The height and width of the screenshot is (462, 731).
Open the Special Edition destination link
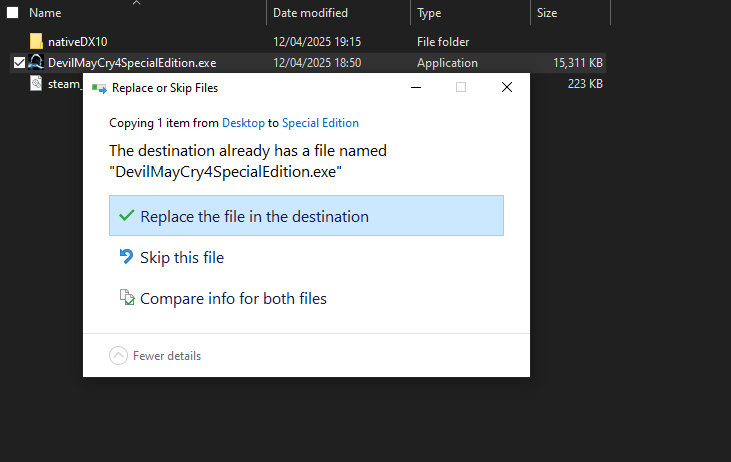(x=320, y=123)
